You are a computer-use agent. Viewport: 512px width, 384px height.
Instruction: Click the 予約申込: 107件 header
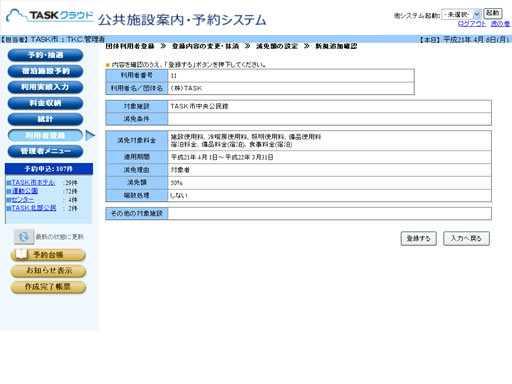pos(49,169)
